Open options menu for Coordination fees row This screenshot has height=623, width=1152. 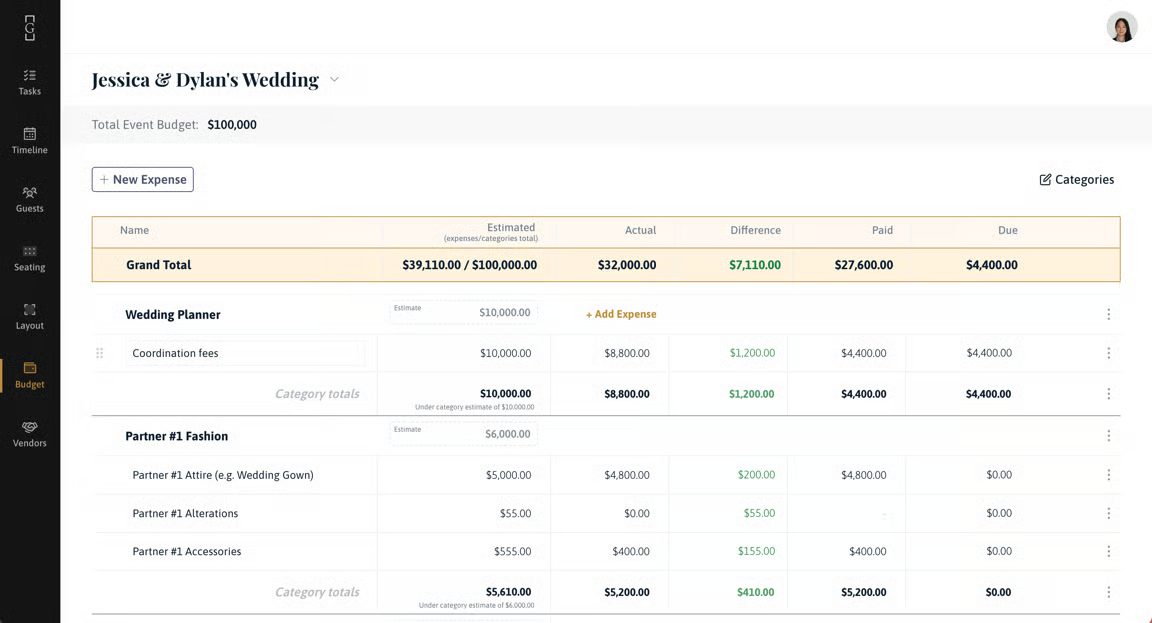pos(1108,353)
